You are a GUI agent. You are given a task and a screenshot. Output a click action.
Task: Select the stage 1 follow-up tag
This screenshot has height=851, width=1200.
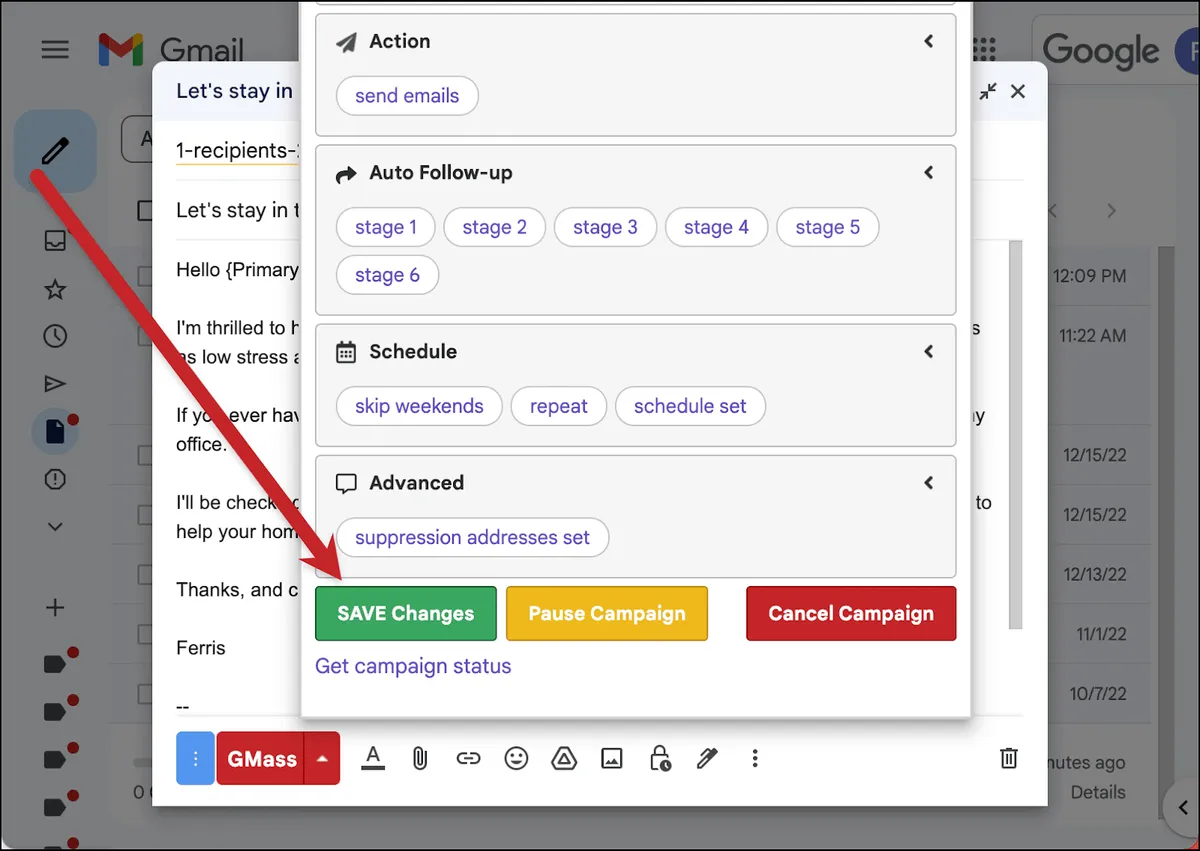point(386,227)
